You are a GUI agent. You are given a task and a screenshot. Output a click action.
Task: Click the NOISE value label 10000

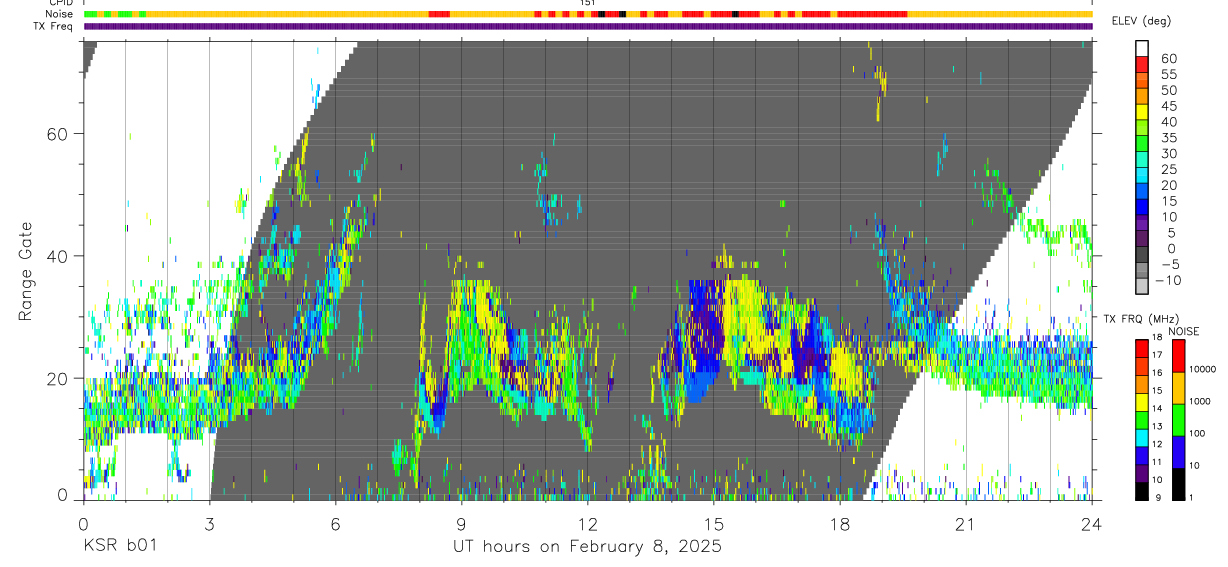(x=1202, y=370)
